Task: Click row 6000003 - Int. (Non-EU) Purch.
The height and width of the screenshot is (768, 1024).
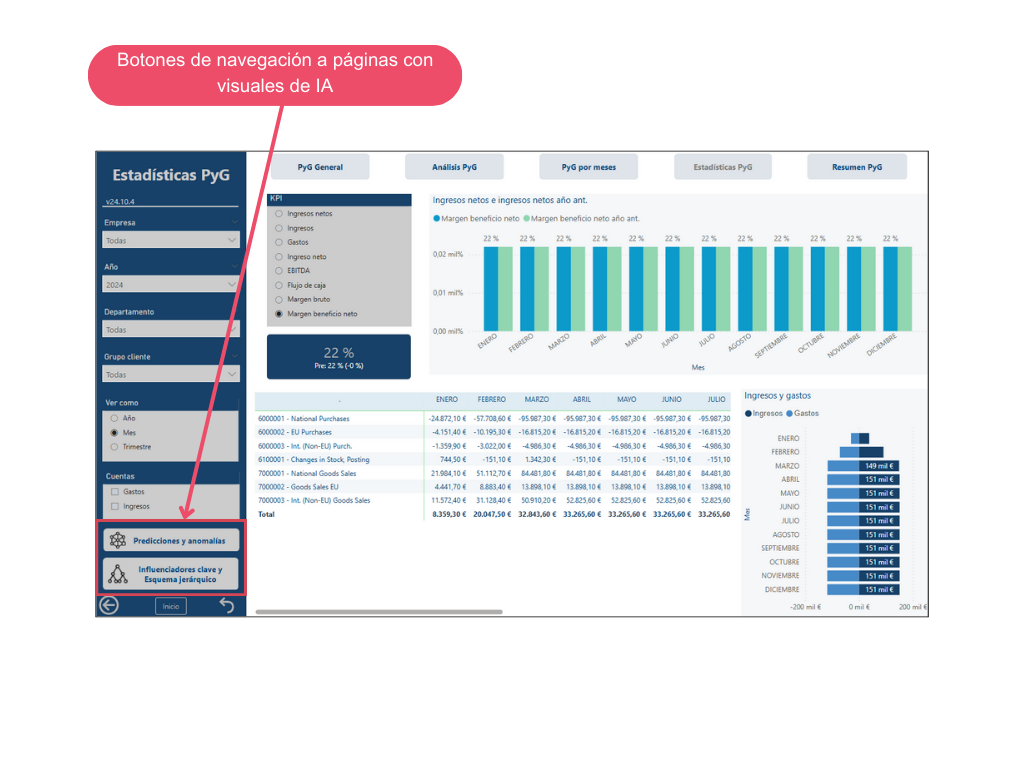Action: (x=305, y=446)
